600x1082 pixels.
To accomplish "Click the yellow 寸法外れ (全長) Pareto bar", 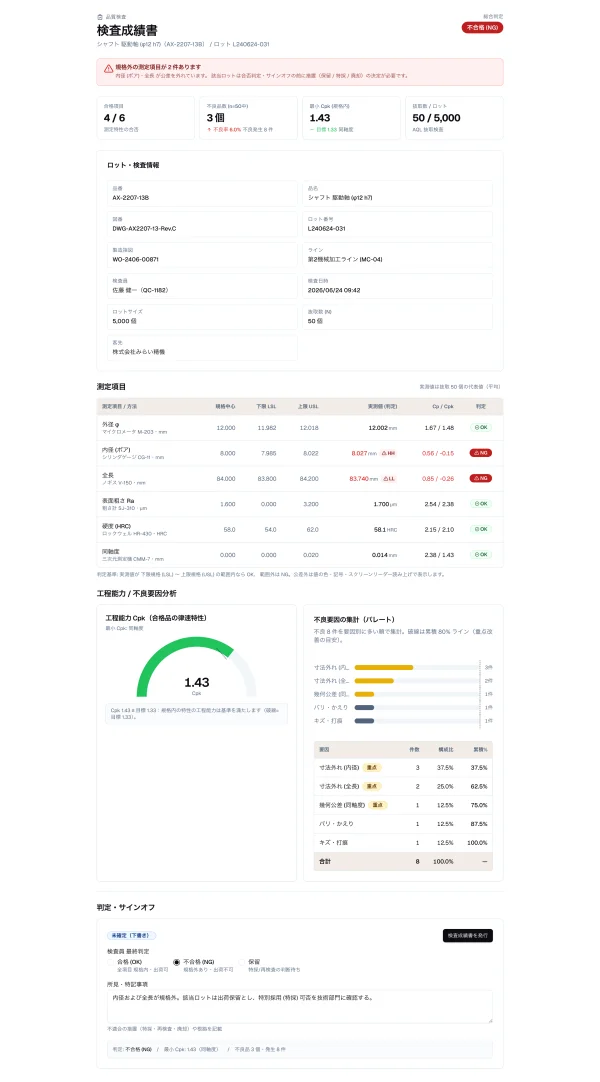I will 374,680.
